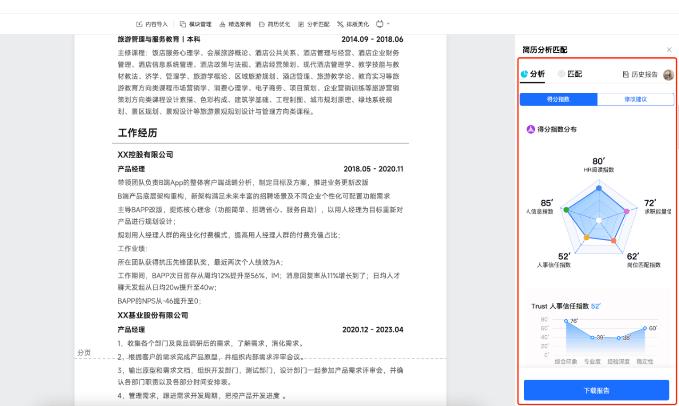Click the red-orange radar point for score 62
This screenshot has height=406, width=679.
coord(614,240)
